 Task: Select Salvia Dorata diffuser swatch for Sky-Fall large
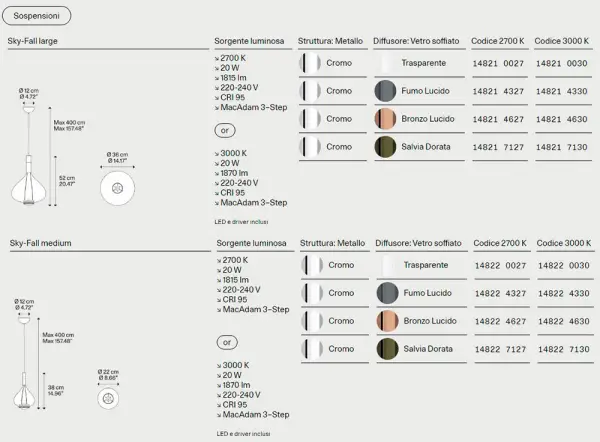pyautogui.click(x=384, y=147)
